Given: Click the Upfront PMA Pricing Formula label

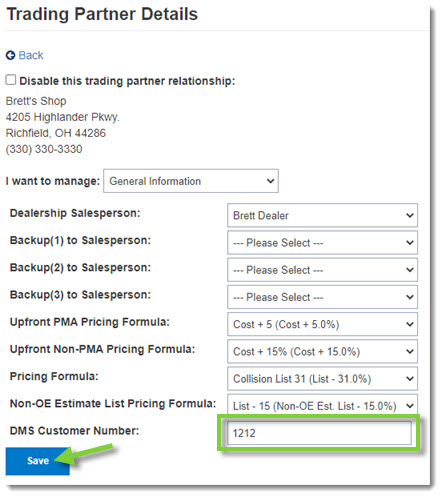Looking at the screenshot, I should pos(90,322).
